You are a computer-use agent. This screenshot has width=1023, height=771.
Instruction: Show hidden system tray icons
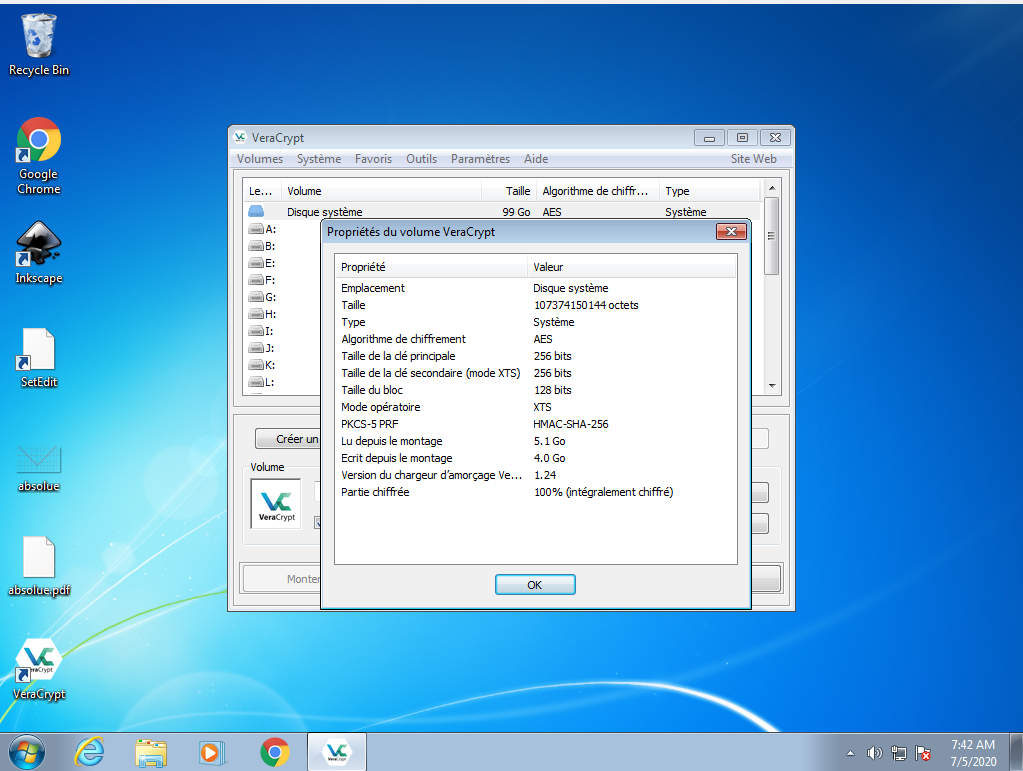tap(850, 753)
